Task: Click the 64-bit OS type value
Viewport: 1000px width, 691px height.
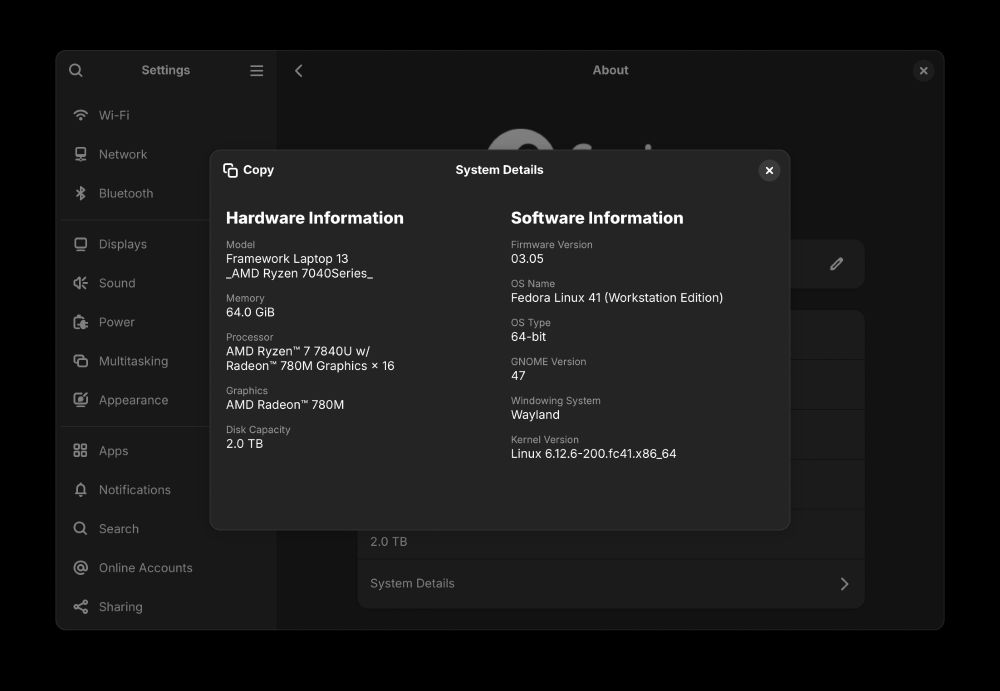Action: 529,337
